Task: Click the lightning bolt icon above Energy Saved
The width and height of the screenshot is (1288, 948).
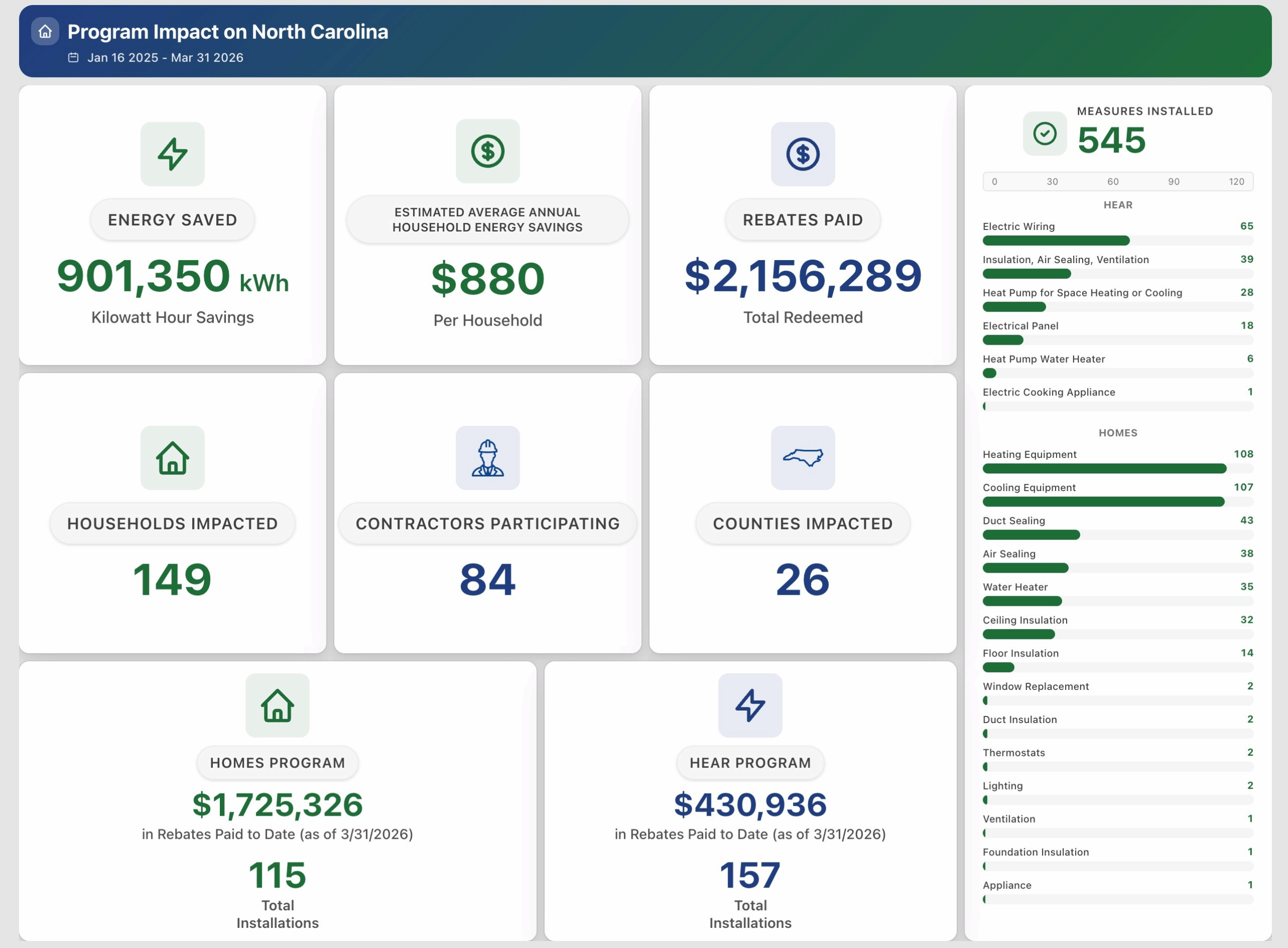Action: 173,154
